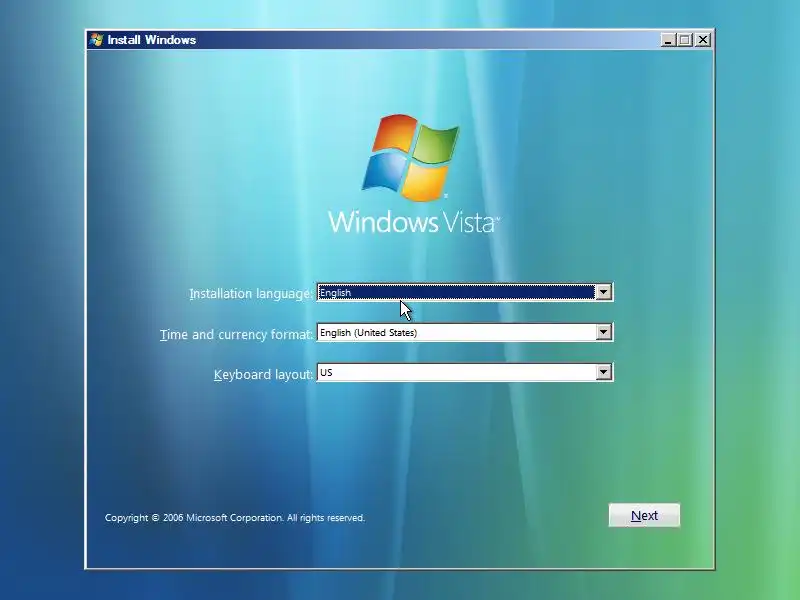Close the Install Windows dialog

tap(703, 40)
